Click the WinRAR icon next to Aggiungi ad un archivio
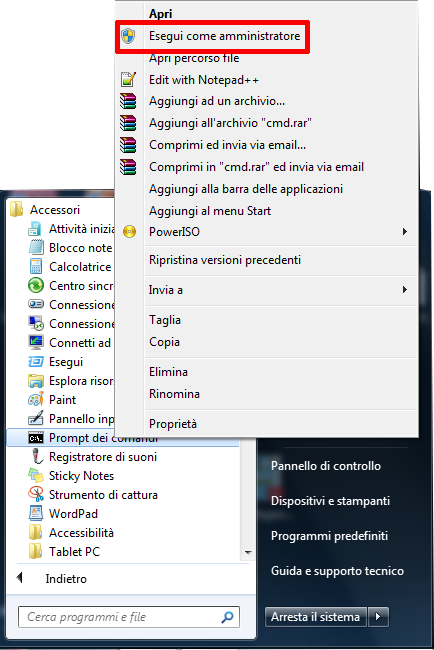Viewport: 434px width, 650px height. (128, 101)
